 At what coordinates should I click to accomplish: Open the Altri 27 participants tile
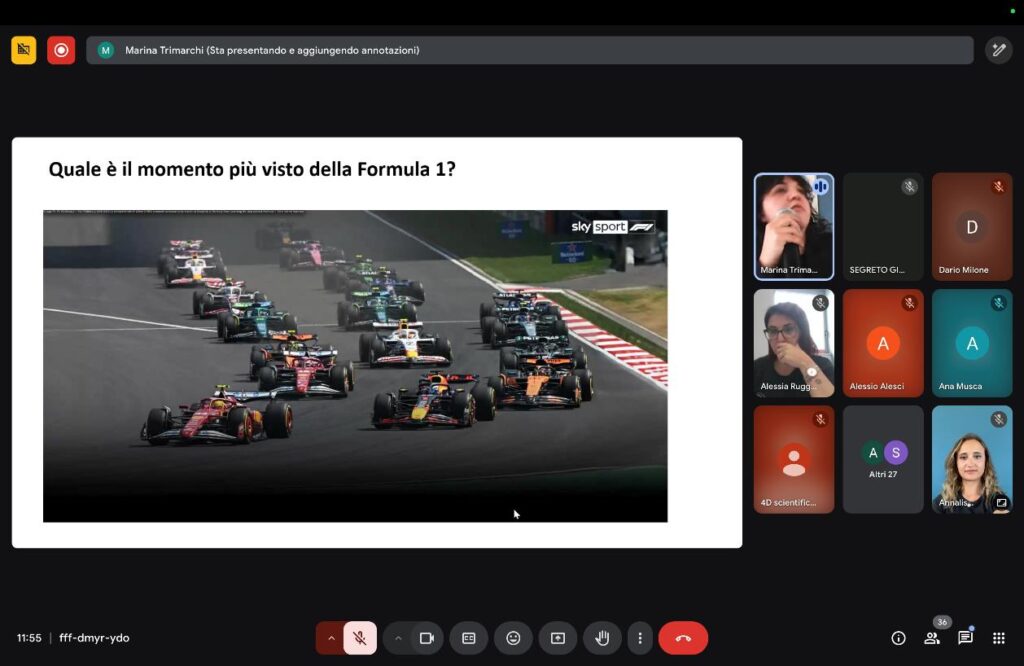(883, 459)
